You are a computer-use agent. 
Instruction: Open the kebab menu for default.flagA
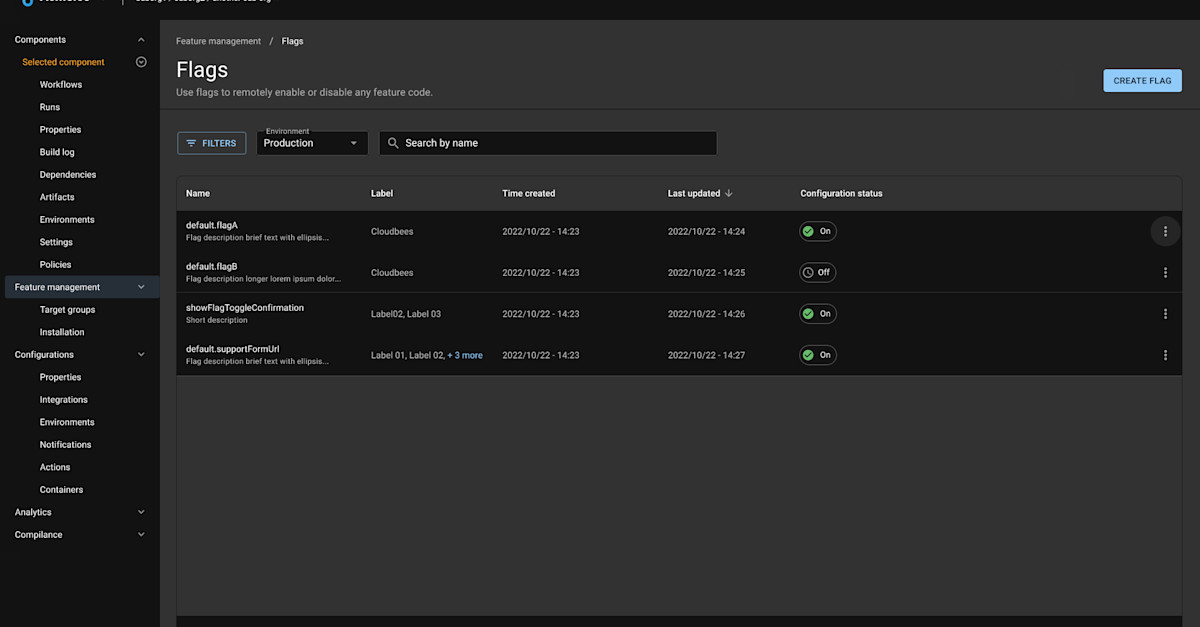click(1165, 231)
